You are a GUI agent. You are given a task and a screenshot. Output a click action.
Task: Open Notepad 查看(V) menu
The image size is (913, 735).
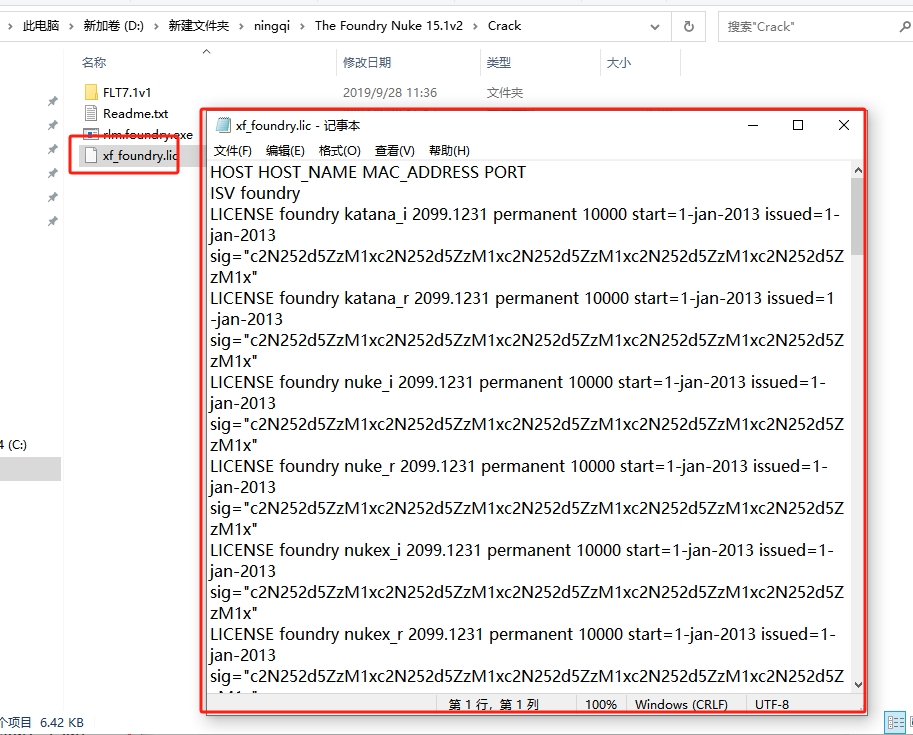pyautogui.click(x=394, y=151)
